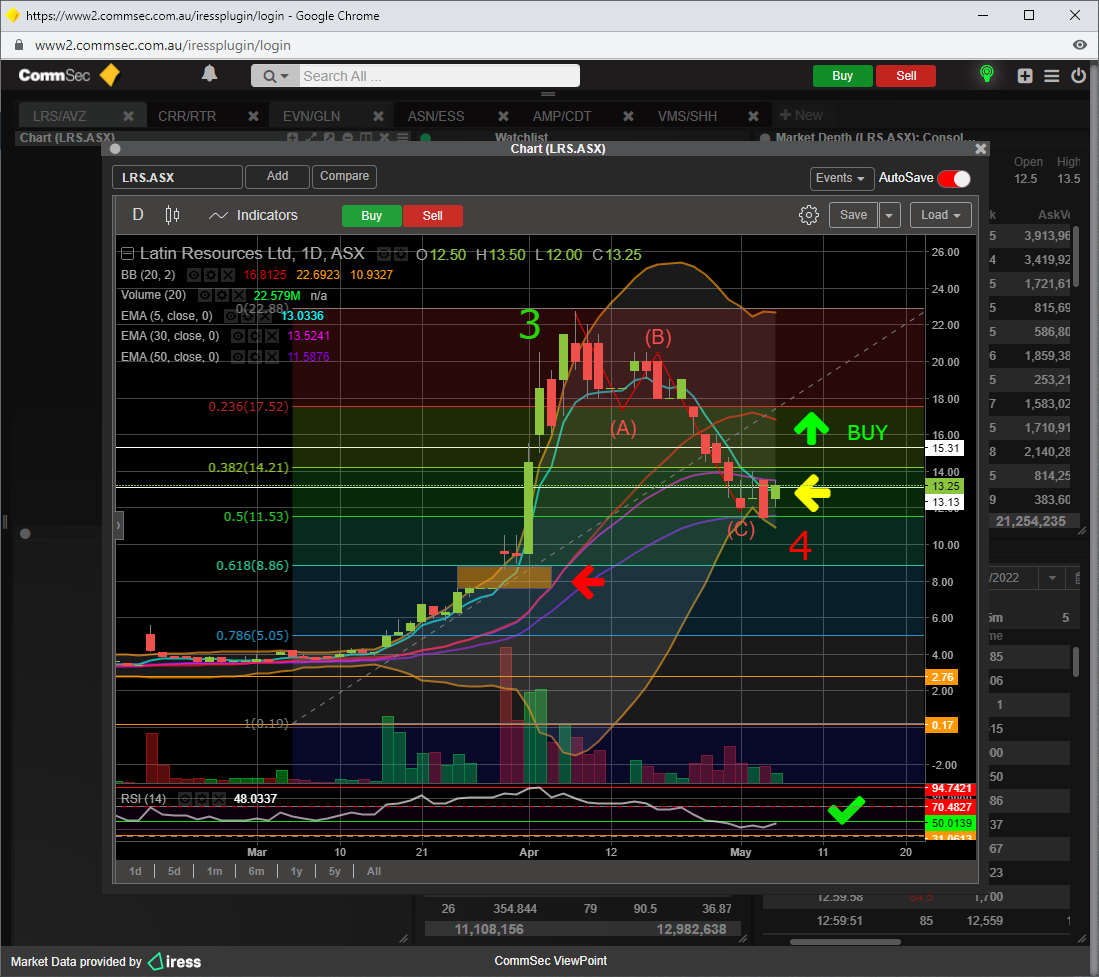
Task: Toggle visibility of EMA (30, close, 0)
Action: pyautogui.click(x=238, y=336)
